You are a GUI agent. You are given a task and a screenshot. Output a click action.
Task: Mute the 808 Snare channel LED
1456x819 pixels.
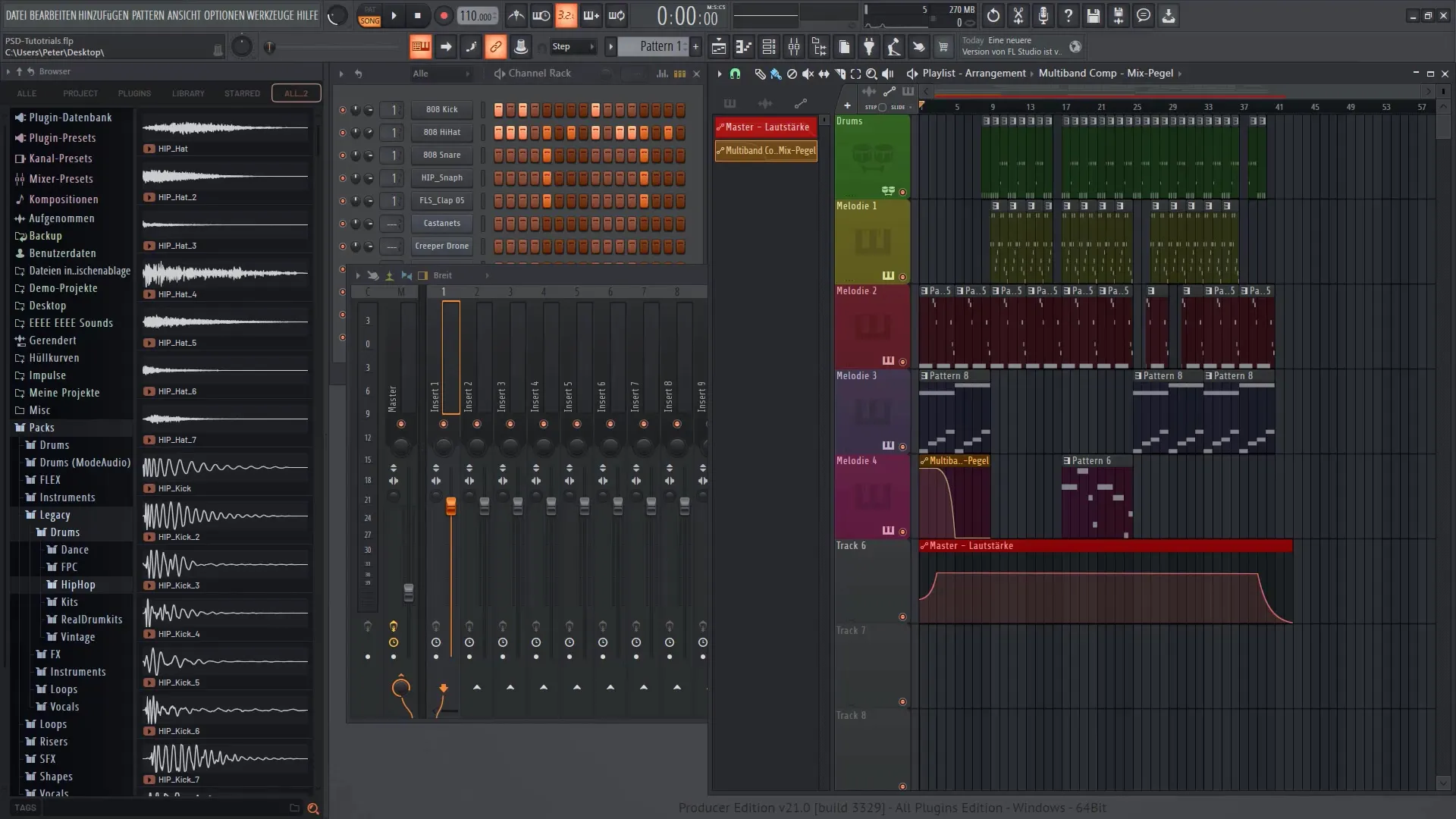coord(342,155)
